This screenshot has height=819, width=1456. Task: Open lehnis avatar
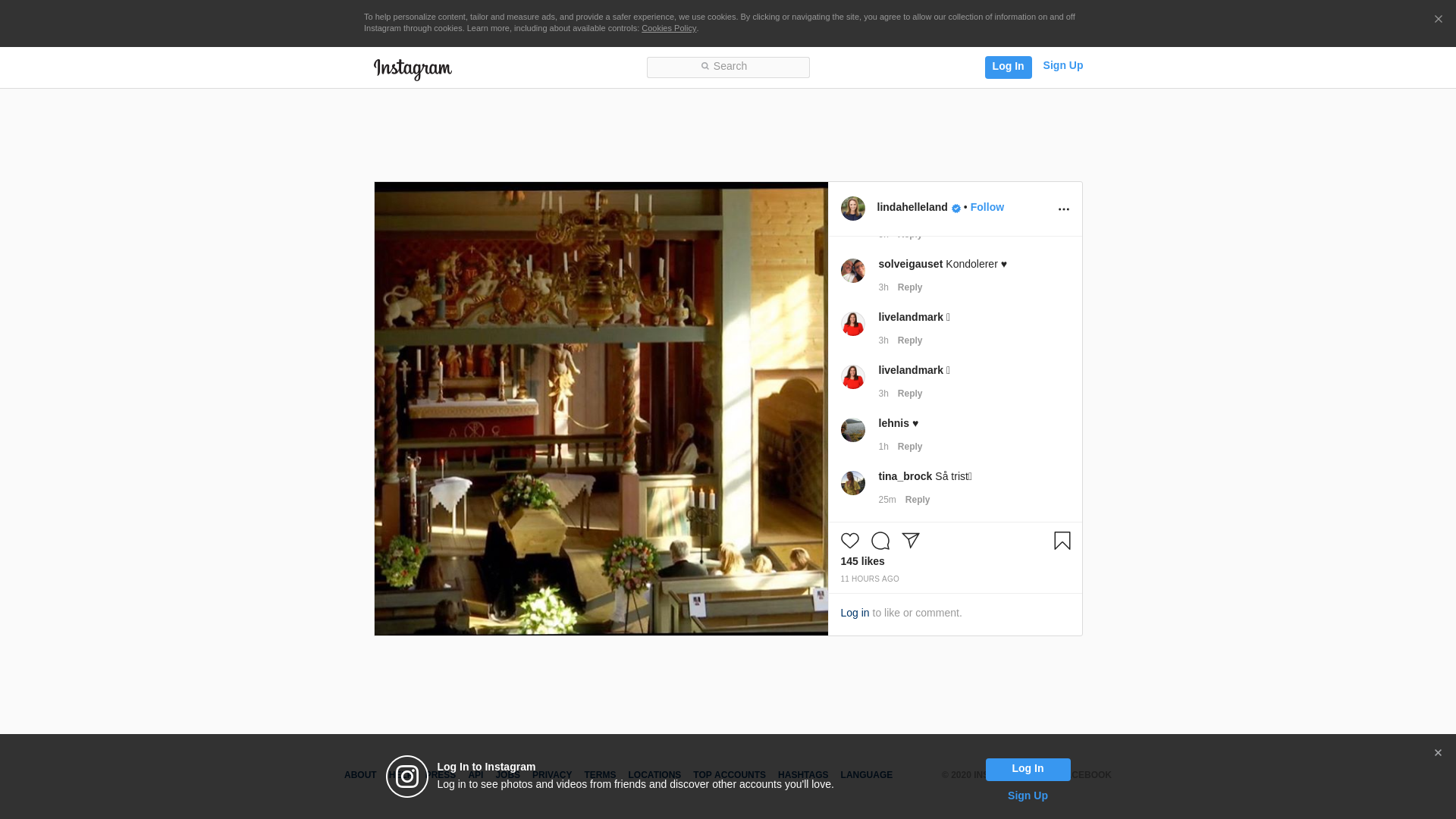tap(852, 430)
